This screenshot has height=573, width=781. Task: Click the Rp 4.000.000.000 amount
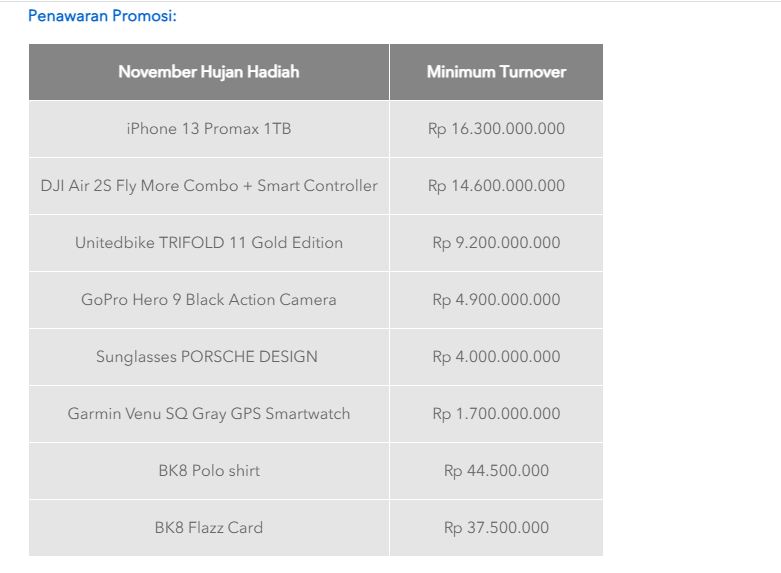point(496,357)
